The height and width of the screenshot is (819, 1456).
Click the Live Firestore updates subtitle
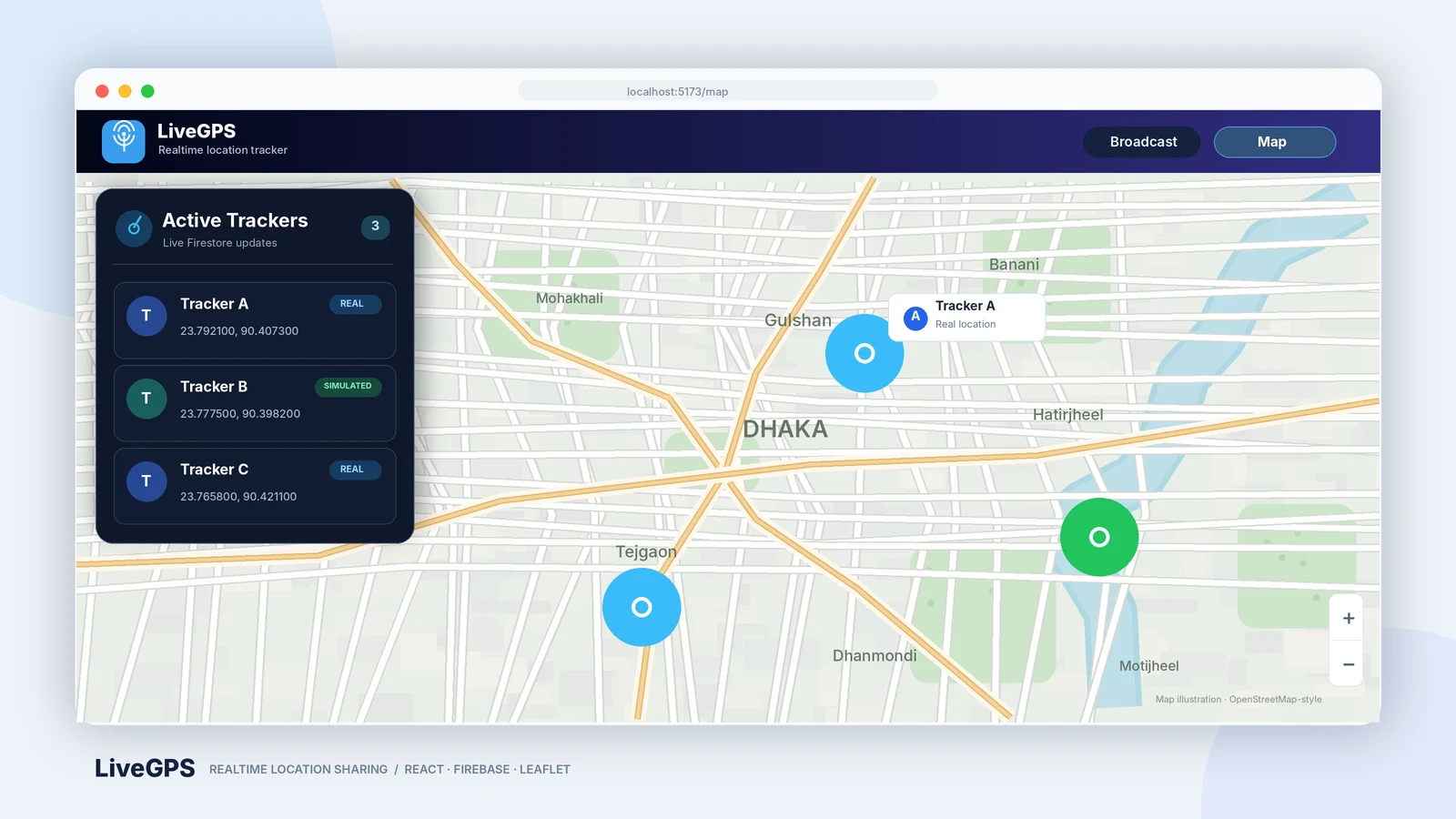[x=220, y=243]
